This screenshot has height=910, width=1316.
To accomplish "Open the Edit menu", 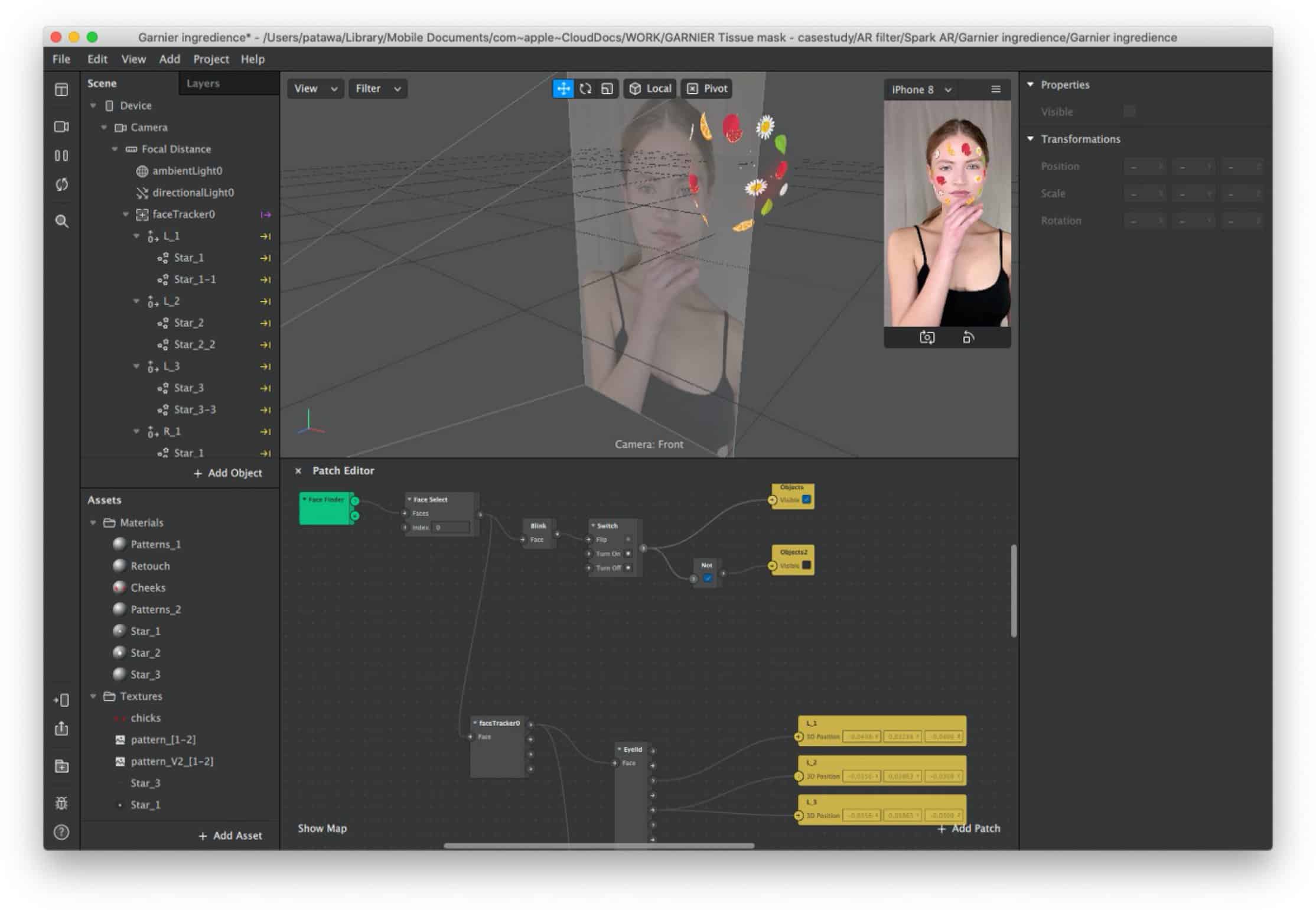I will pos(97,59).
